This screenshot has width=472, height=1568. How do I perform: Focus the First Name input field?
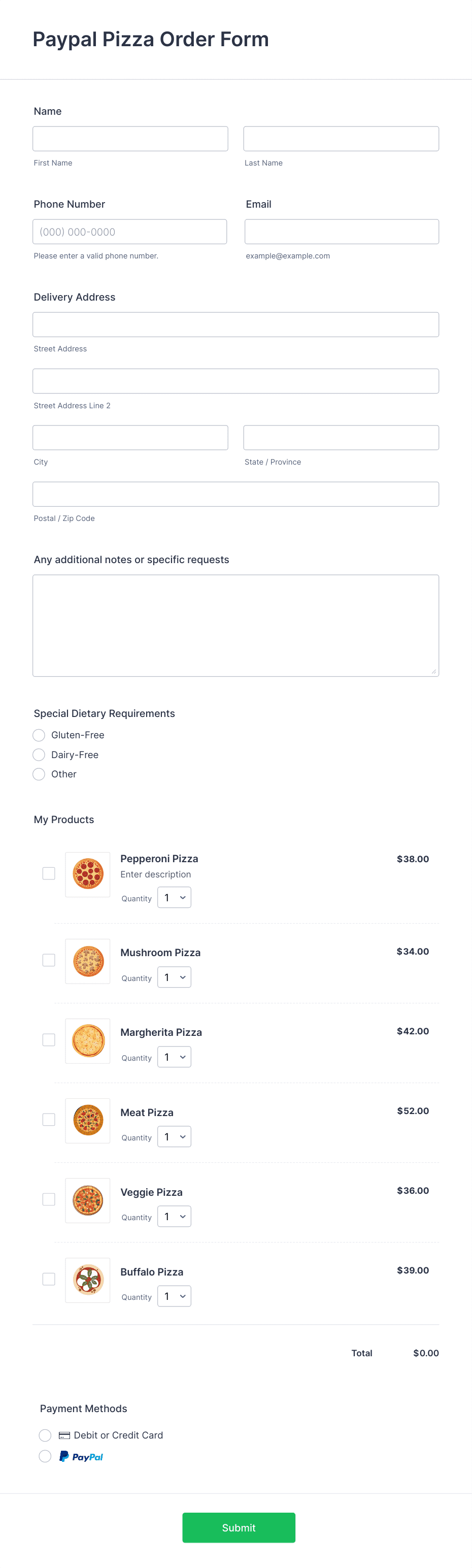coord(130,139)
